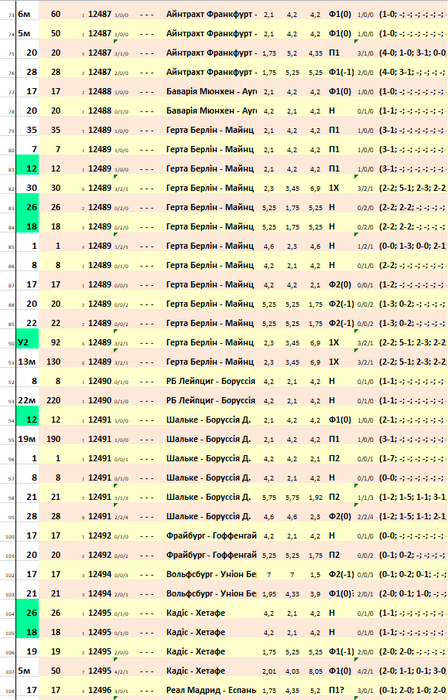This screenshot has height=700, width=448.
Task: Click 'Ф2(0)' cell in Герта Берлін row
Action: pos(341,285)
